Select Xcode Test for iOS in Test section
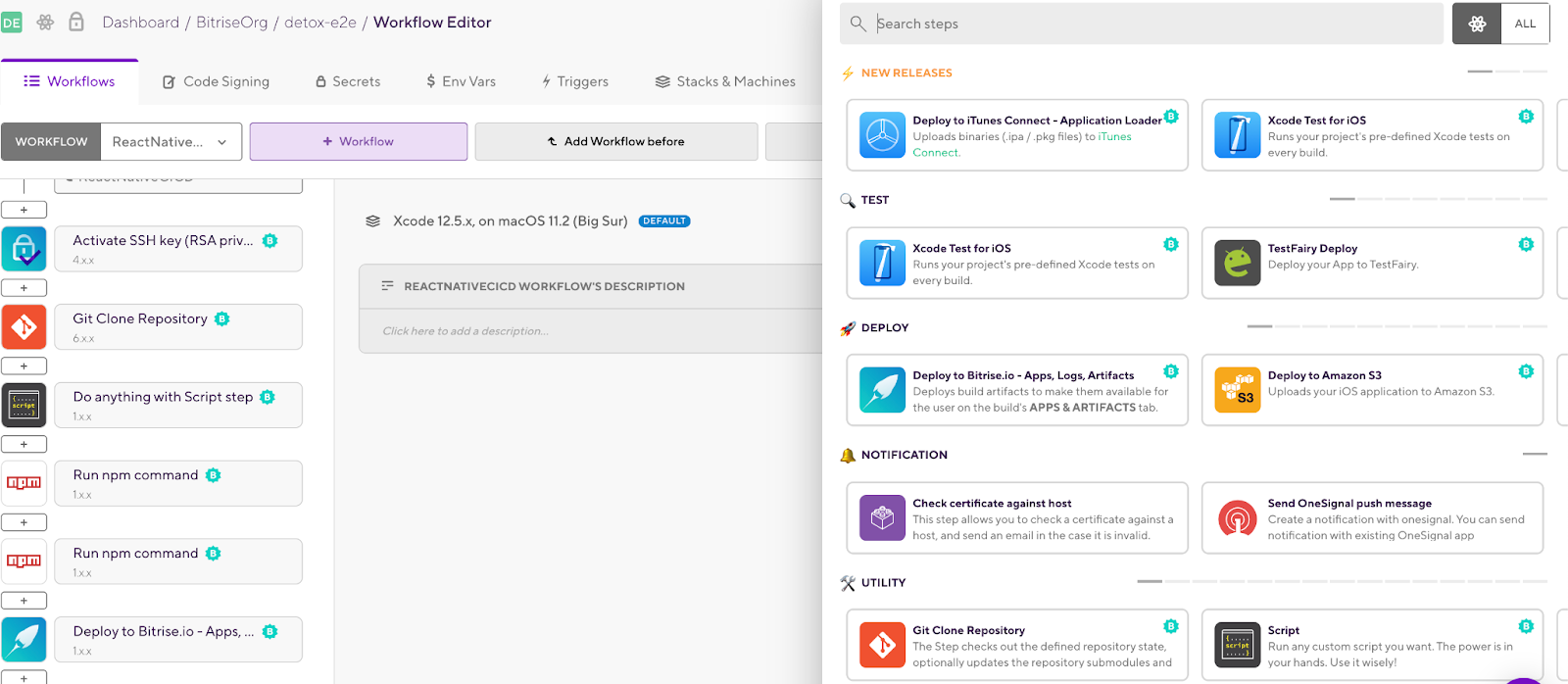 click(1017, 263)
